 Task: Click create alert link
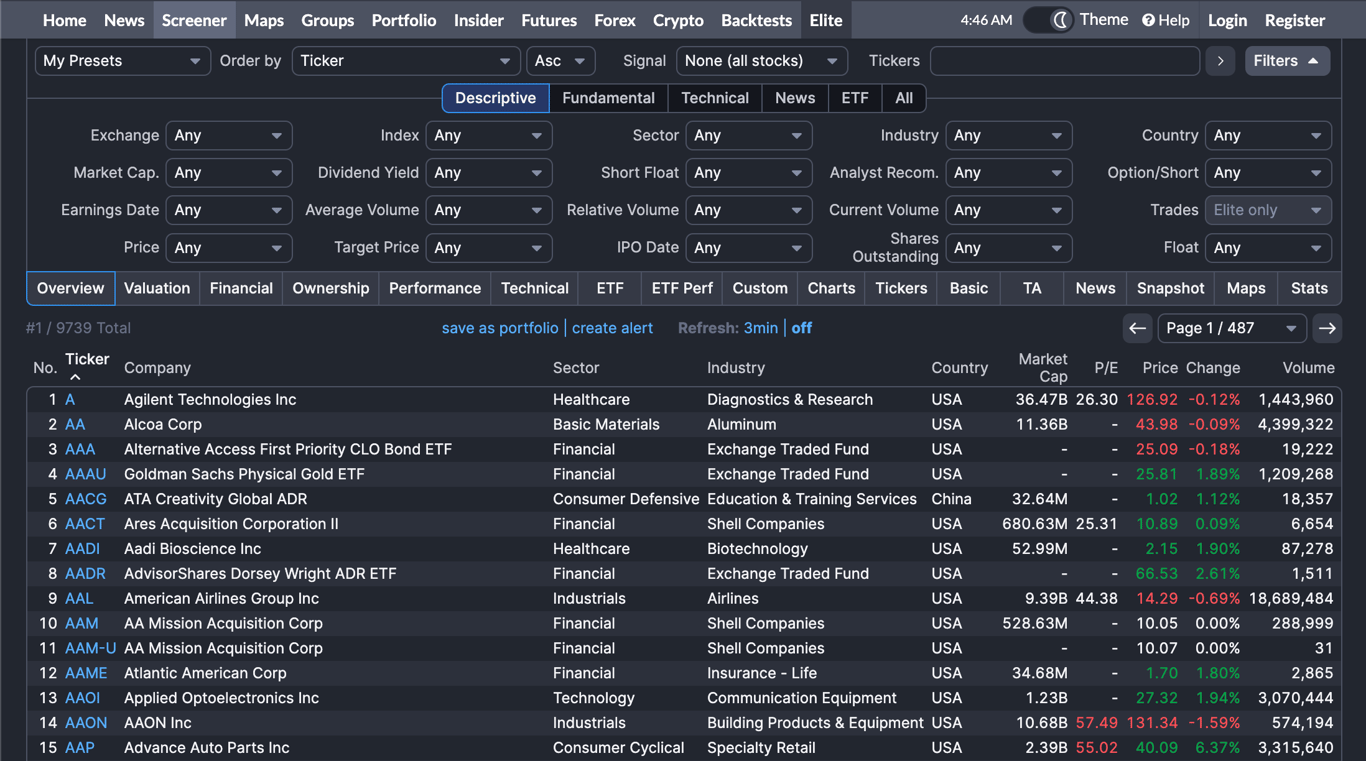[x=612, y=328]
